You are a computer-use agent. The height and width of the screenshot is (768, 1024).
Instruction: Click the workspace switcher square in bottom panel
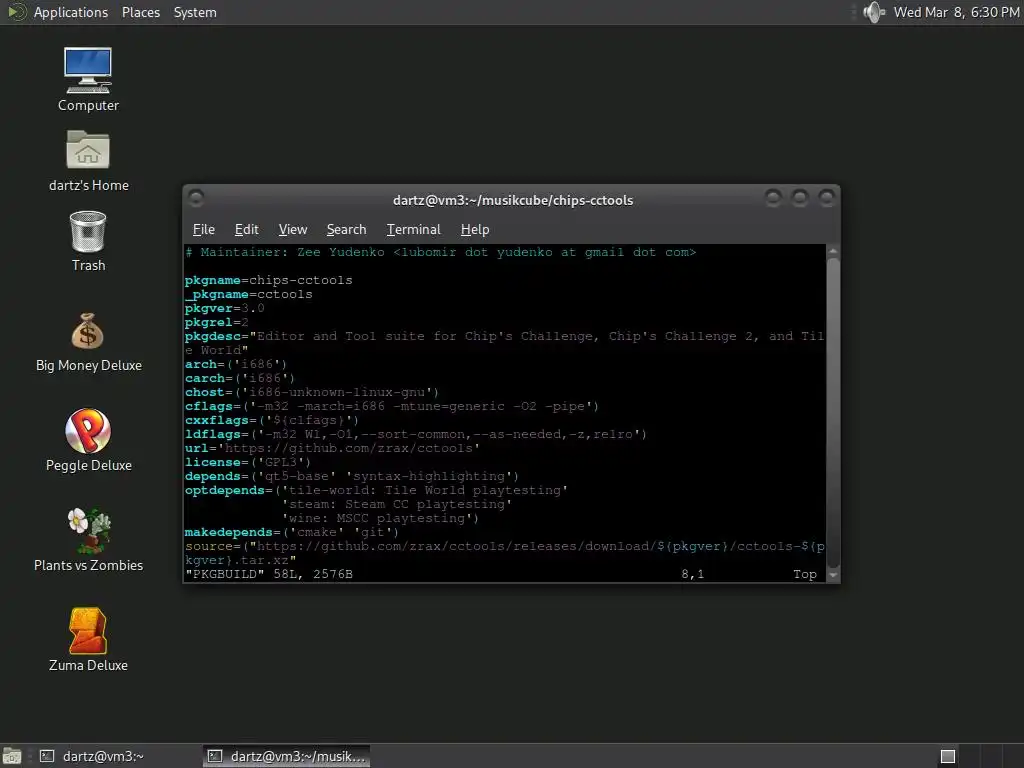pyautogui.click(x=948, y=756)
